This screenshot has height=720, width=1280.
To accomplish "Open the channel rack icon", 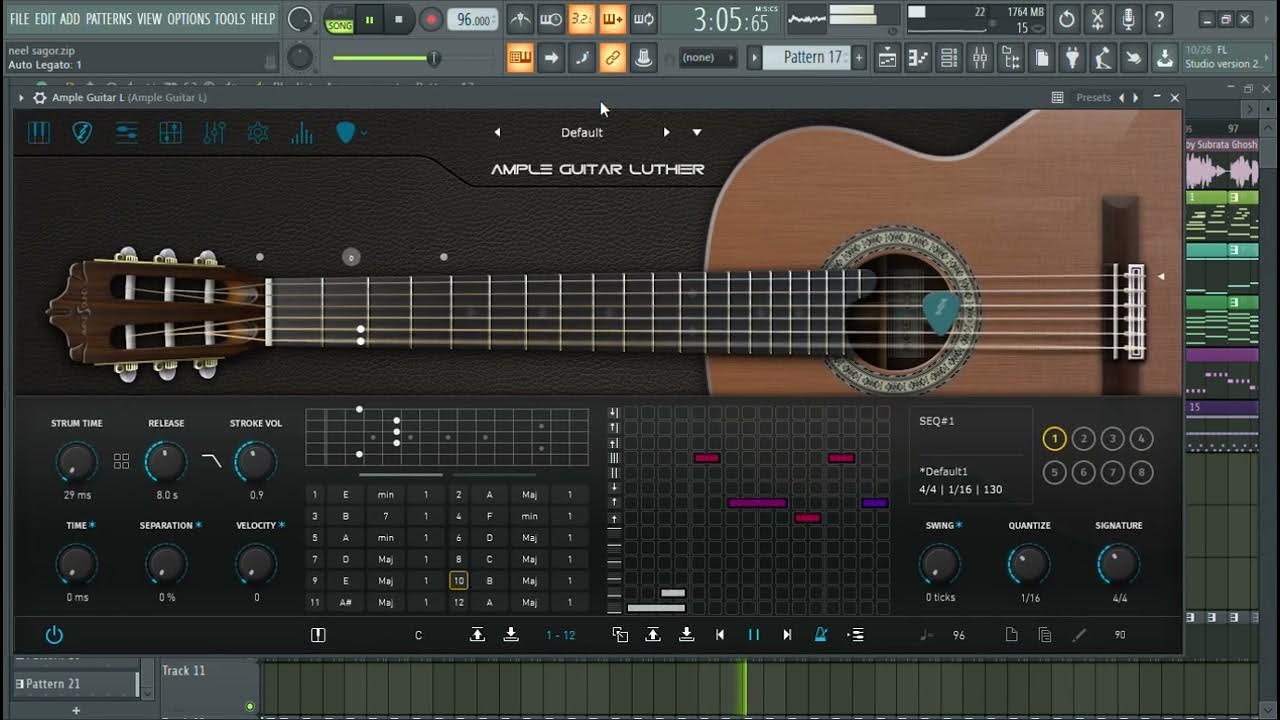I will pos(949,59).
